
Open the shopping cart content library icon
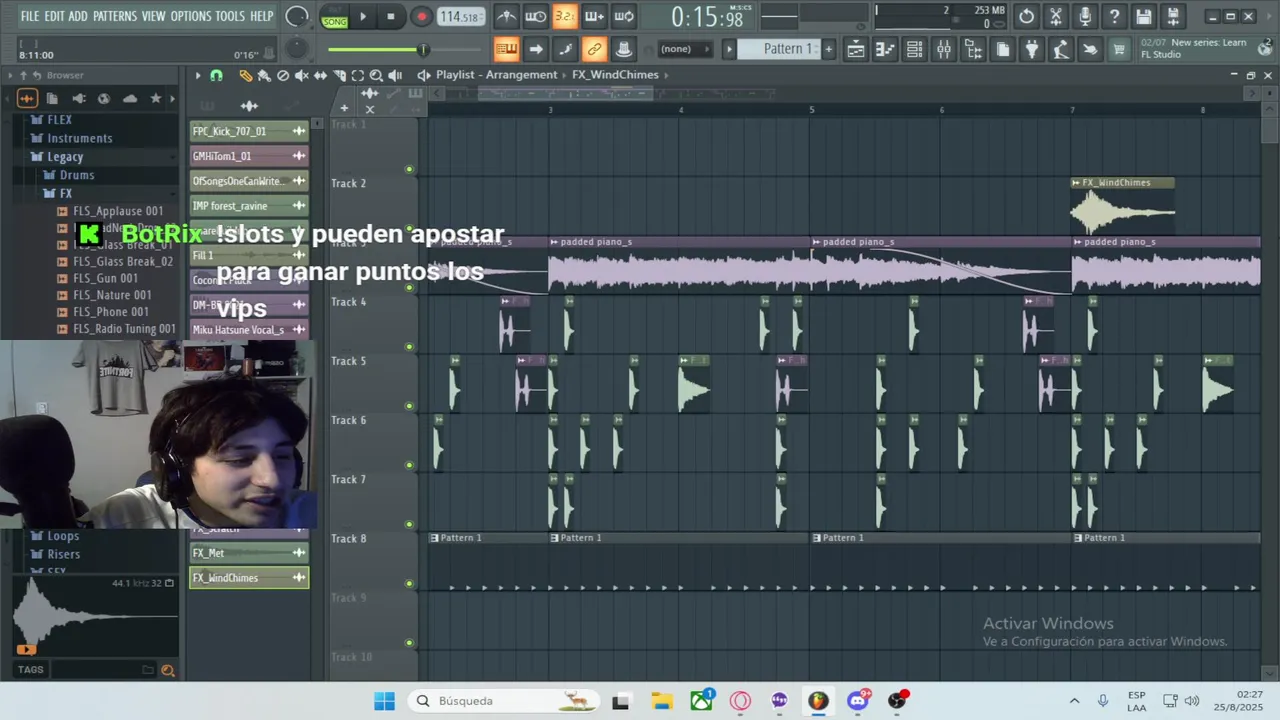1119,49
